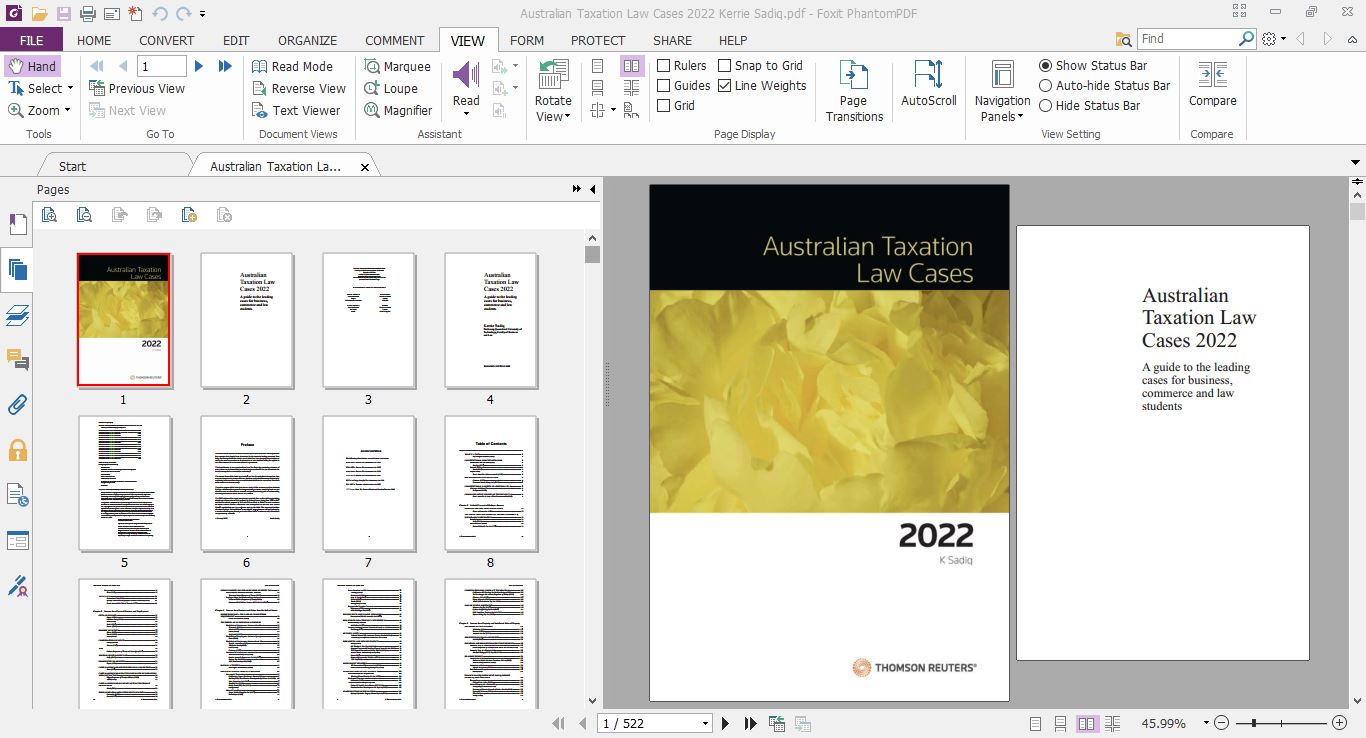Select Single Page display in ribbon
1366x738 pixels.
(598, 66)
